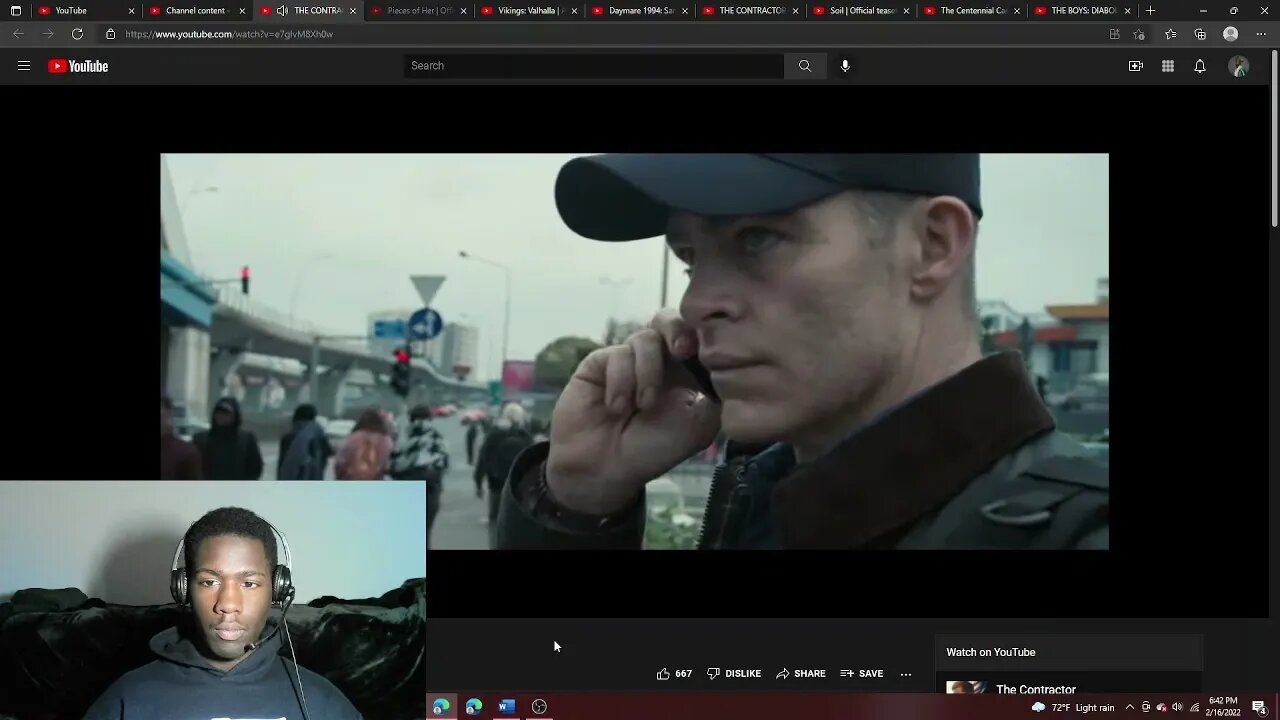
Task: Open YouTube notifications bell
Action: [1199, 66]
